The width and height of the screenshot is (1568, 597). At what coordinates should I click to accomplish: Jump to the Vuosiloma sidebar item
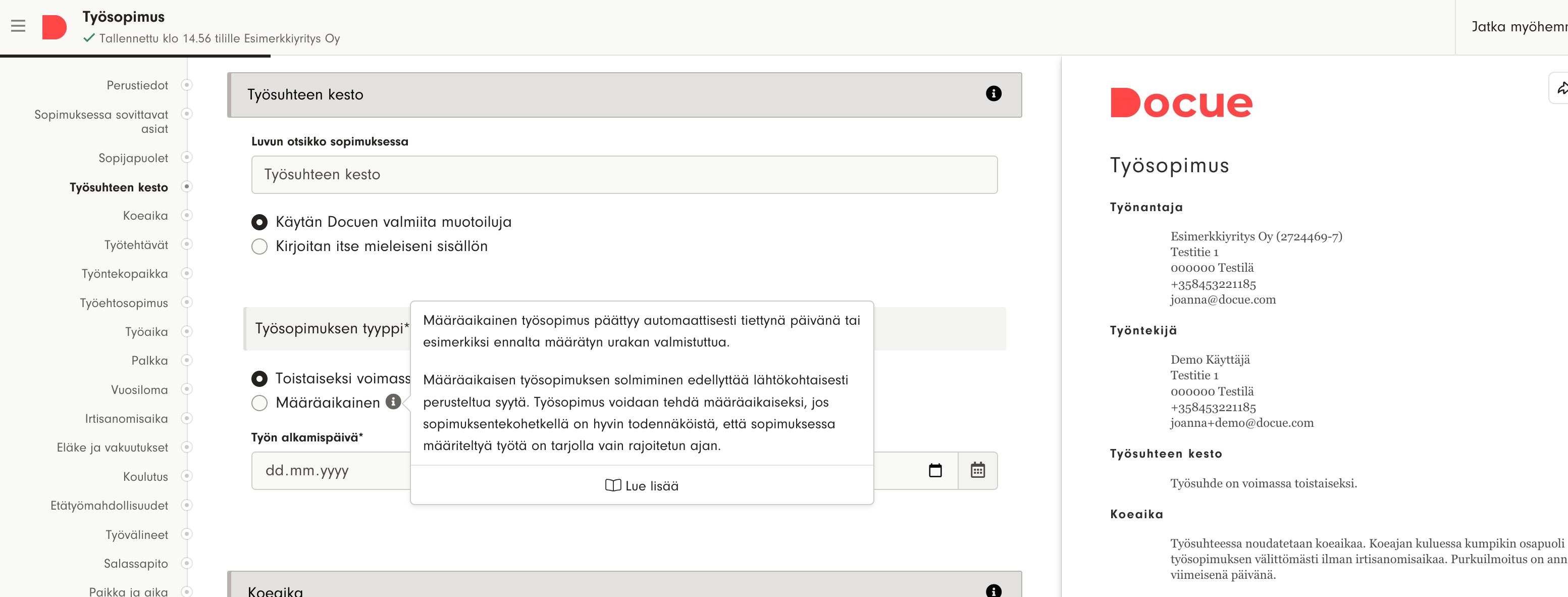pyautogui.click(x=139, y=390)
